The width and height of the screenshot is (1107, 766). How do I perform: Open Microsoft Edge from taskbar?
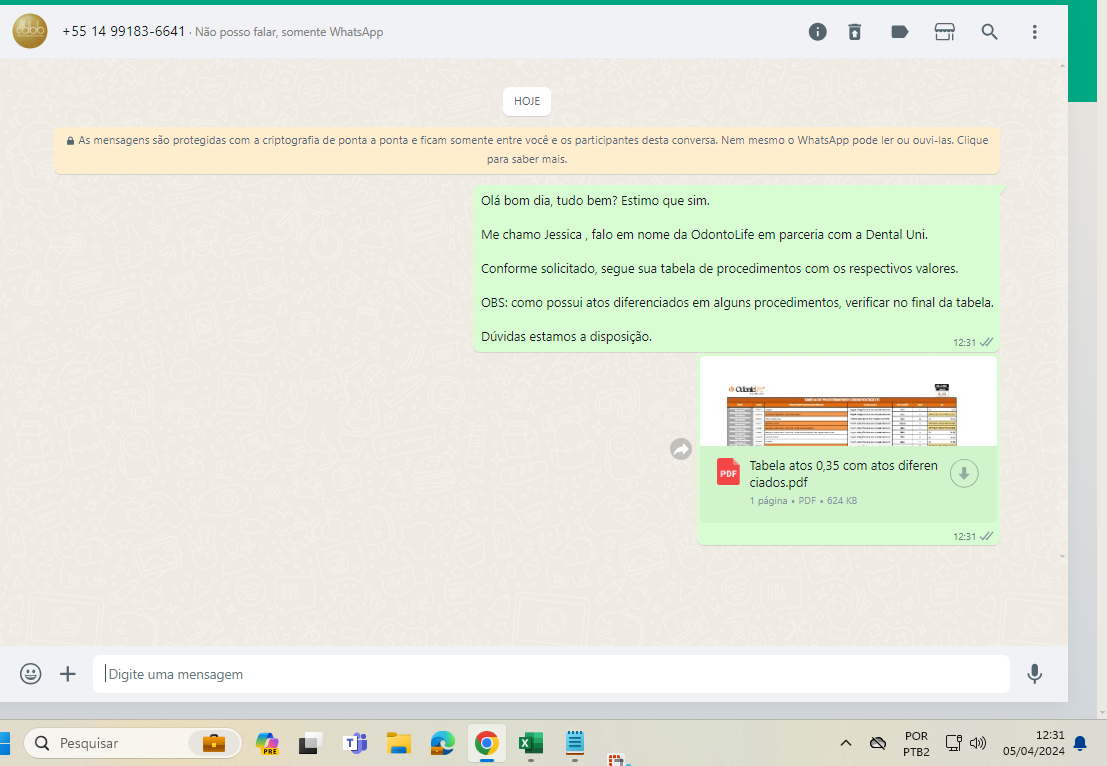point(443,743)
